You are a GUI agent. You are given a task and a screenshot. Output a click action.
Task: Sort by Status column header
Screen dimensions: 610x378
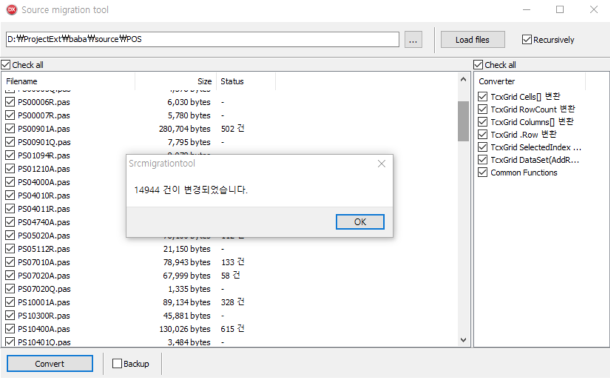click(246, 81)
